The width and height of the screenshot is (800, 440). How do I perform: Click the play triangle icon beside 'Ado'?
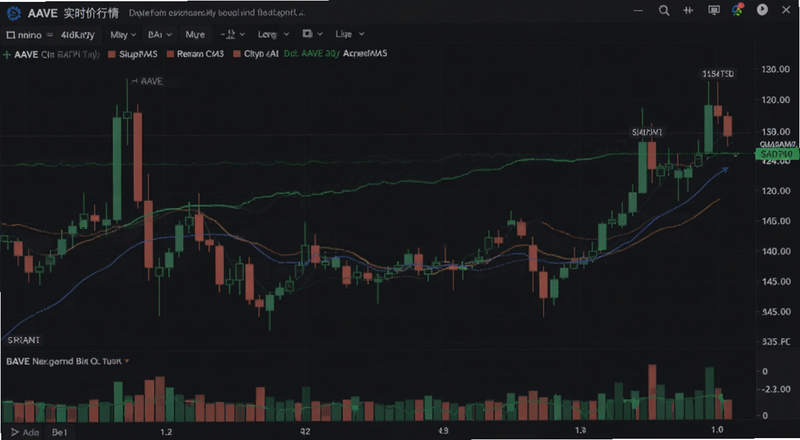pyautogui.click(x=15, y=432)
